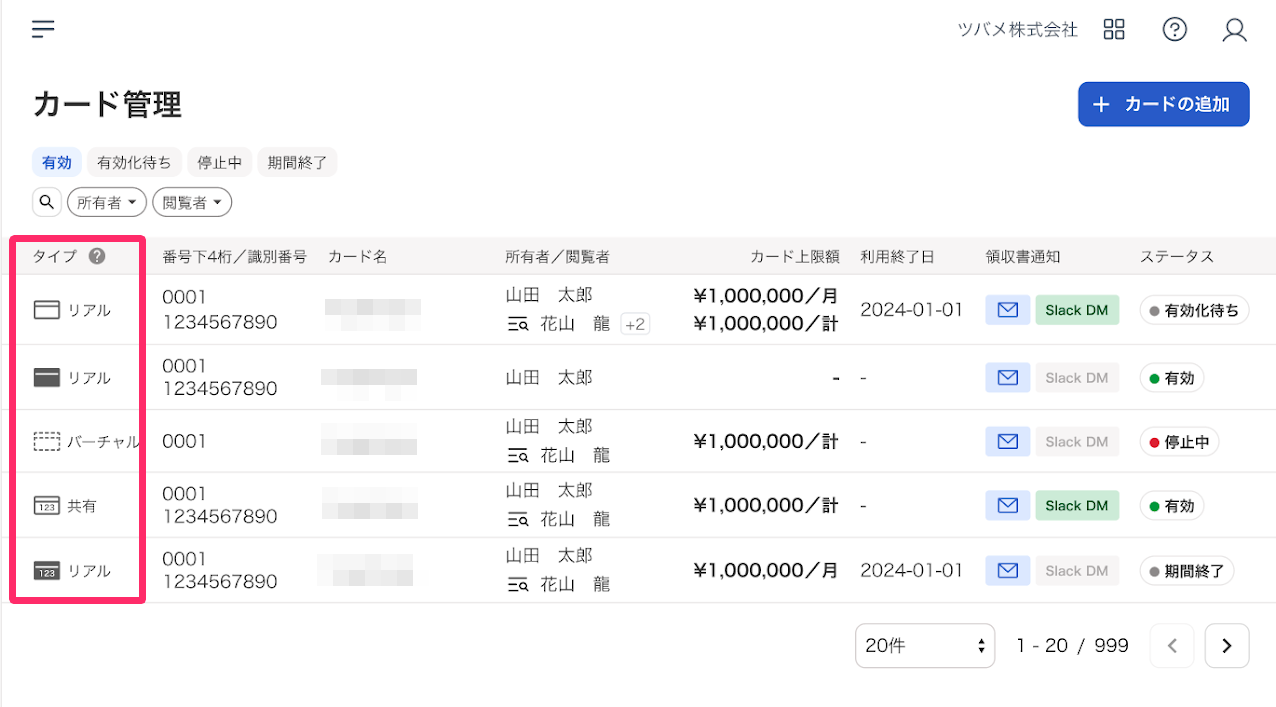The image size is (1276, 707).
Task: Click viewer icon beside 花山 in 共有 row
Action: point(517,520)
